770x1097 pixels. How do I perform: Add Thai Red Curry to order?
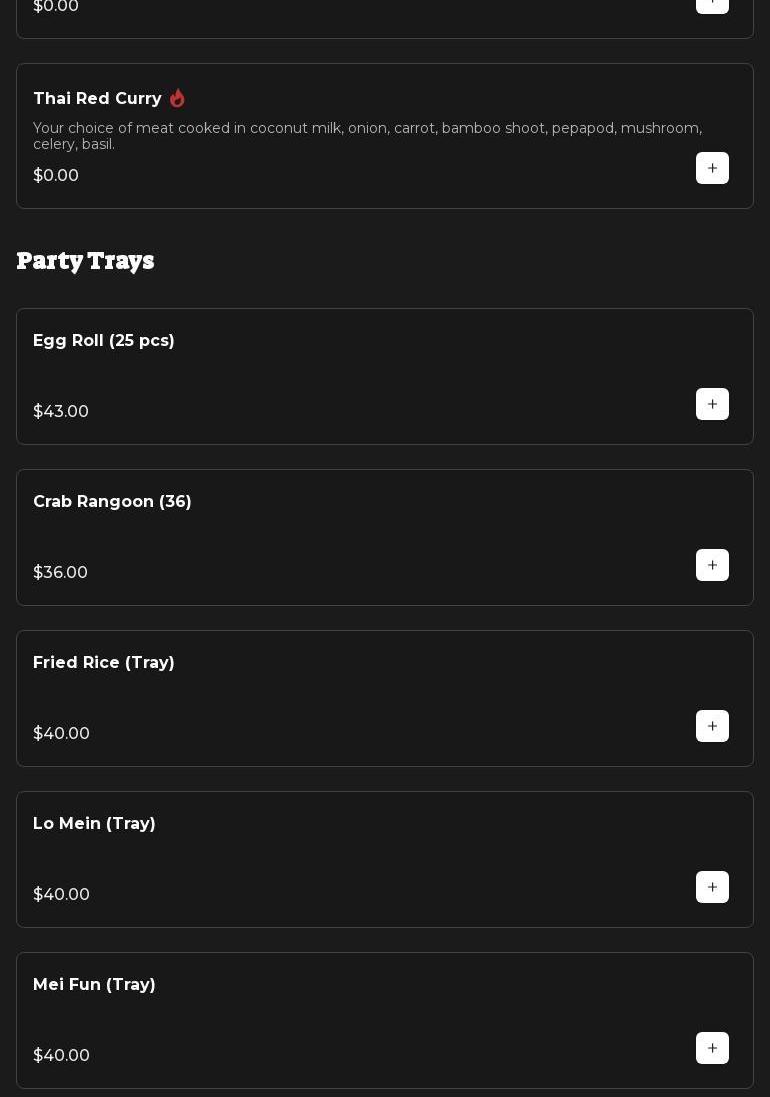click(x=712, y=168)
